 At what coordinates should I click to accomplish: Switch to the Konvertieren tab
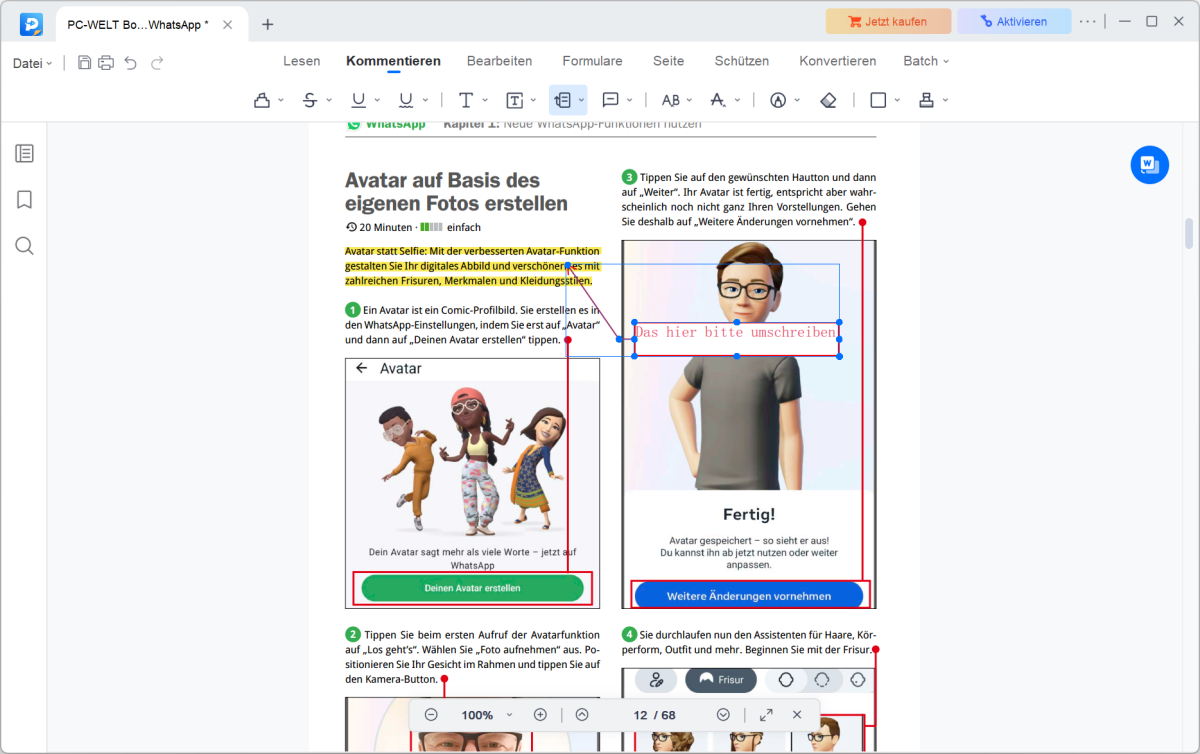pos(837,61)
